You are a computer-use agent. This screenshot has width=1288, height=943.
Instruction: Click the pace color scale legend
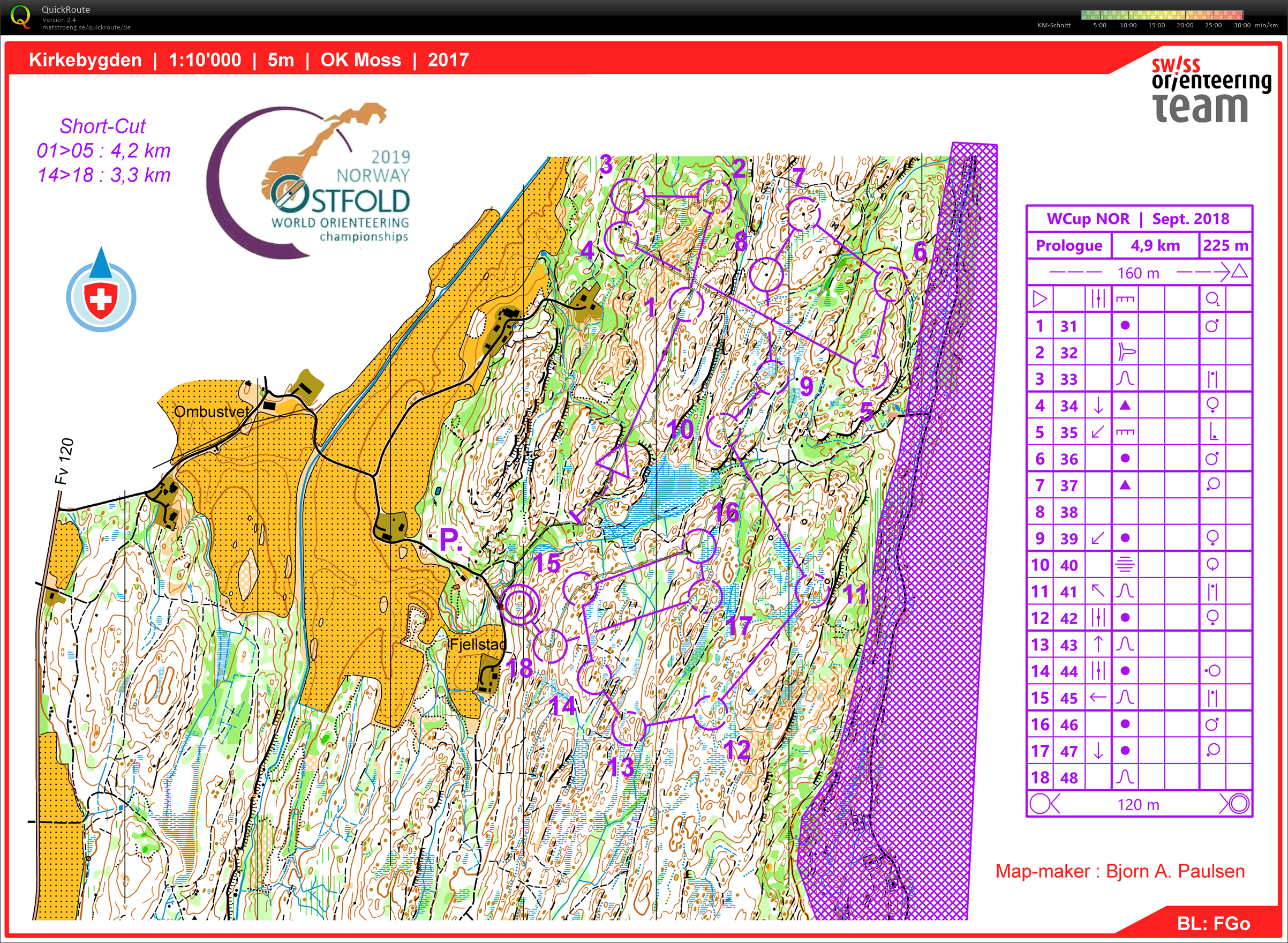(1162, 15)
